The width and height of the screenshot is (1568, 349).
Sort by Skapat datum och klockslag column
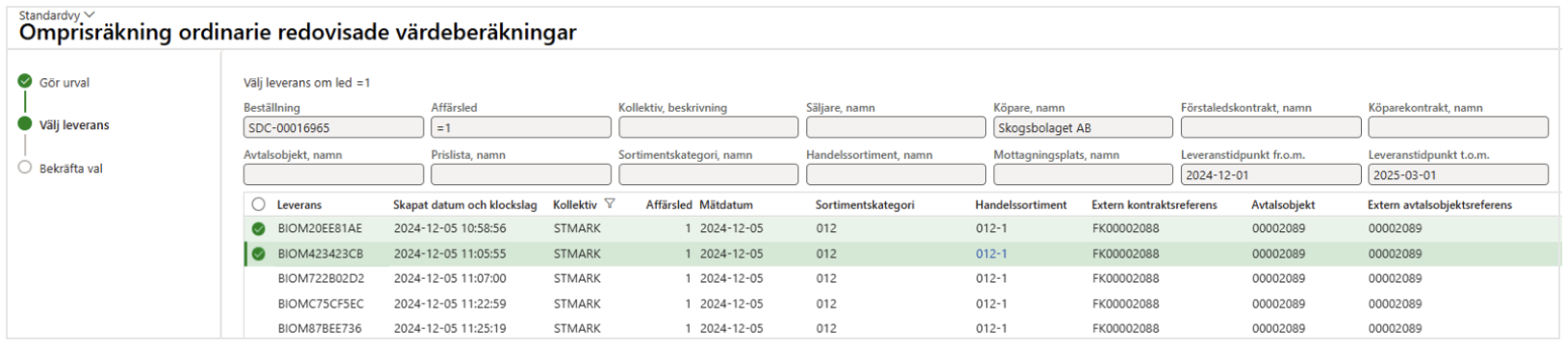465,204
